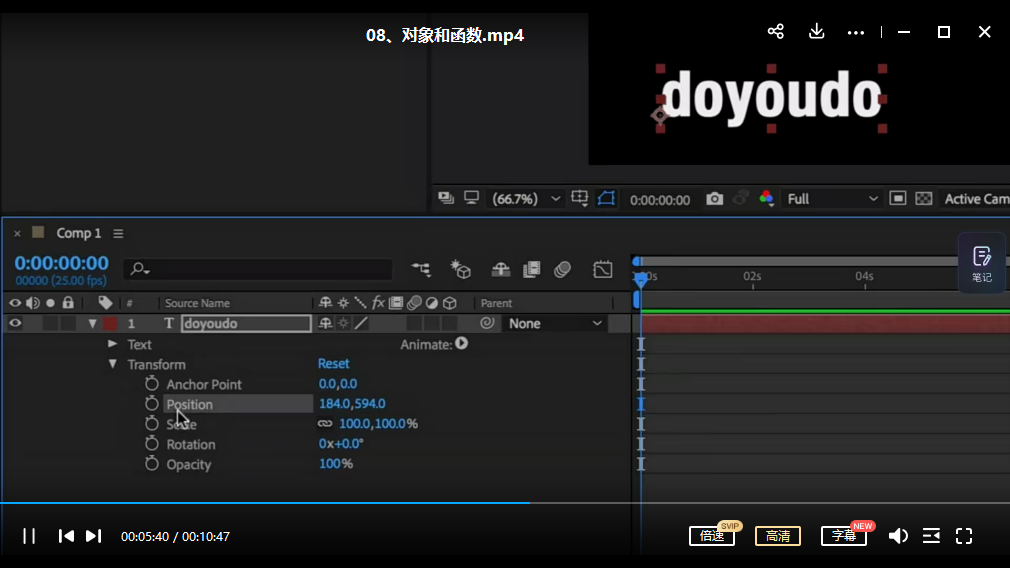Open the player playlist icon
This screenshot has height=568, width=1010.
pyautogui.click(x=931, y=536)
